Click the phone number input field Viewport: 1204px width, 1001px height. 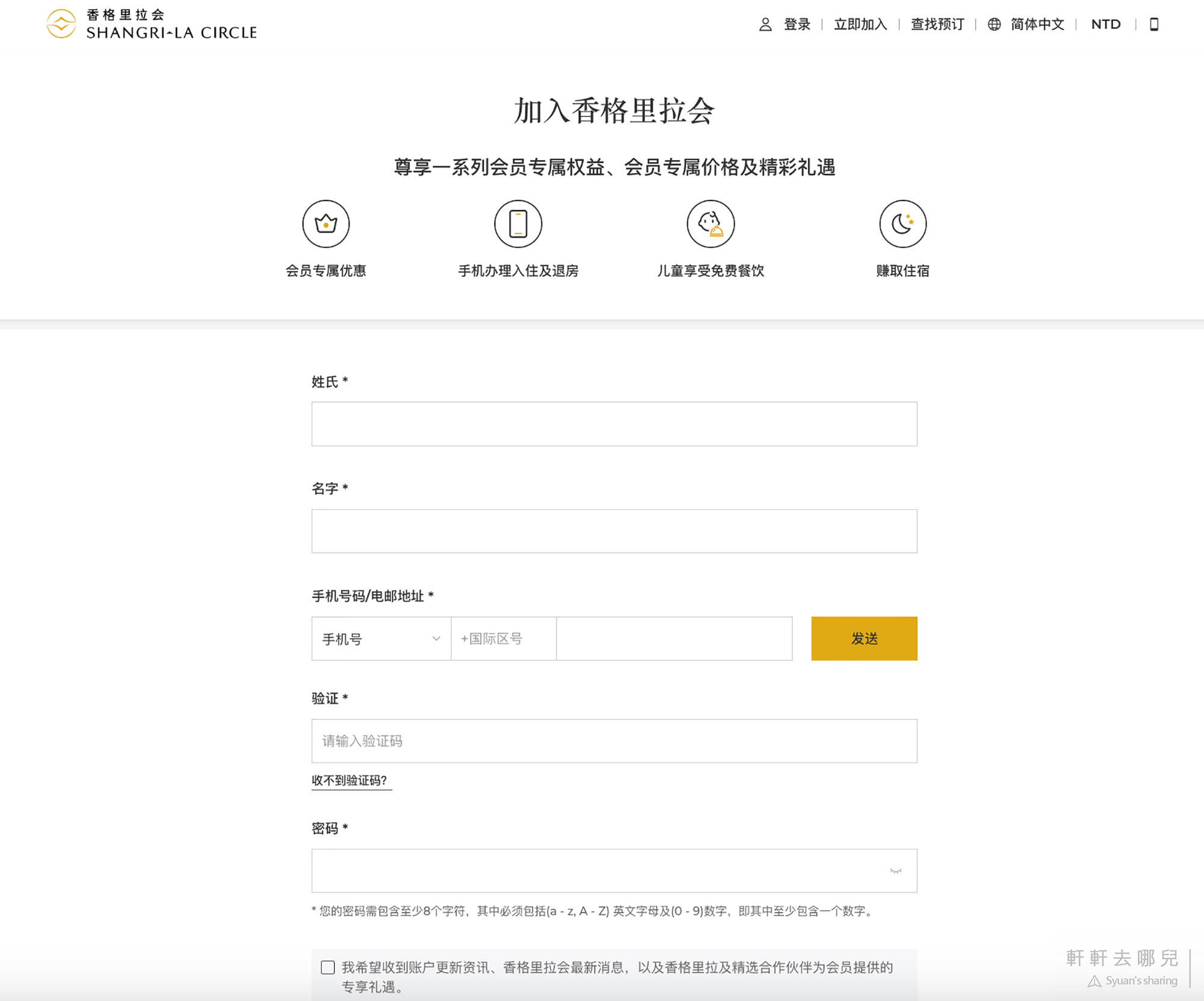[x=674, y=639]
